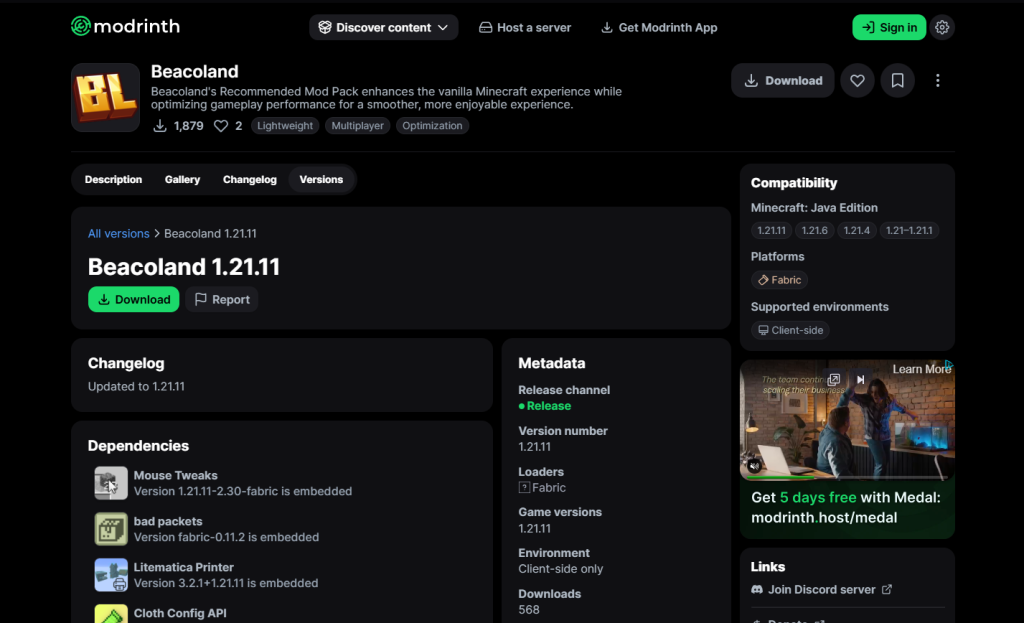Click the green Download button for 1.21.11
The height and width of the screenshot is (623, 1024).
[133, 299]
